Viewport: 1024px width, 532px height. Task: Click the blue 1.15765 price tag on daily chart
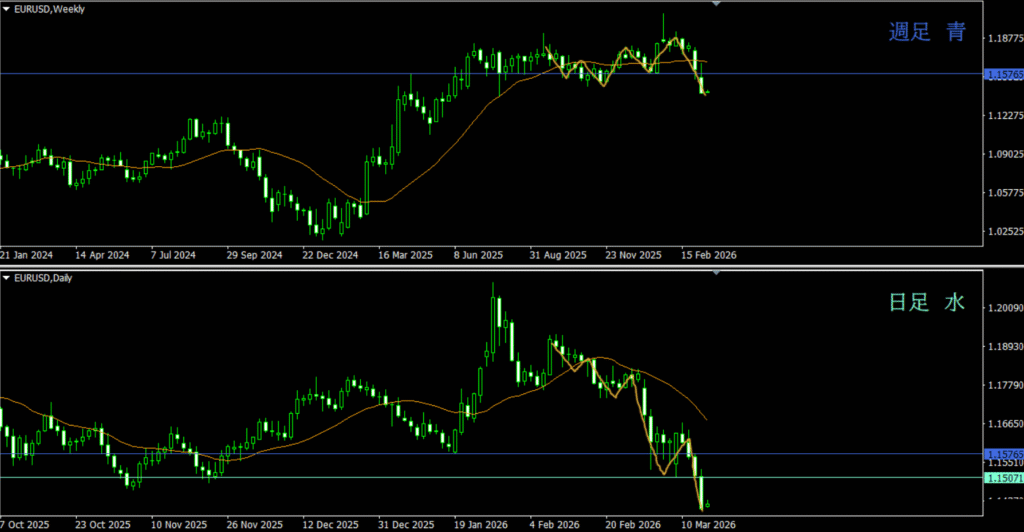[x=1003, y=454]
